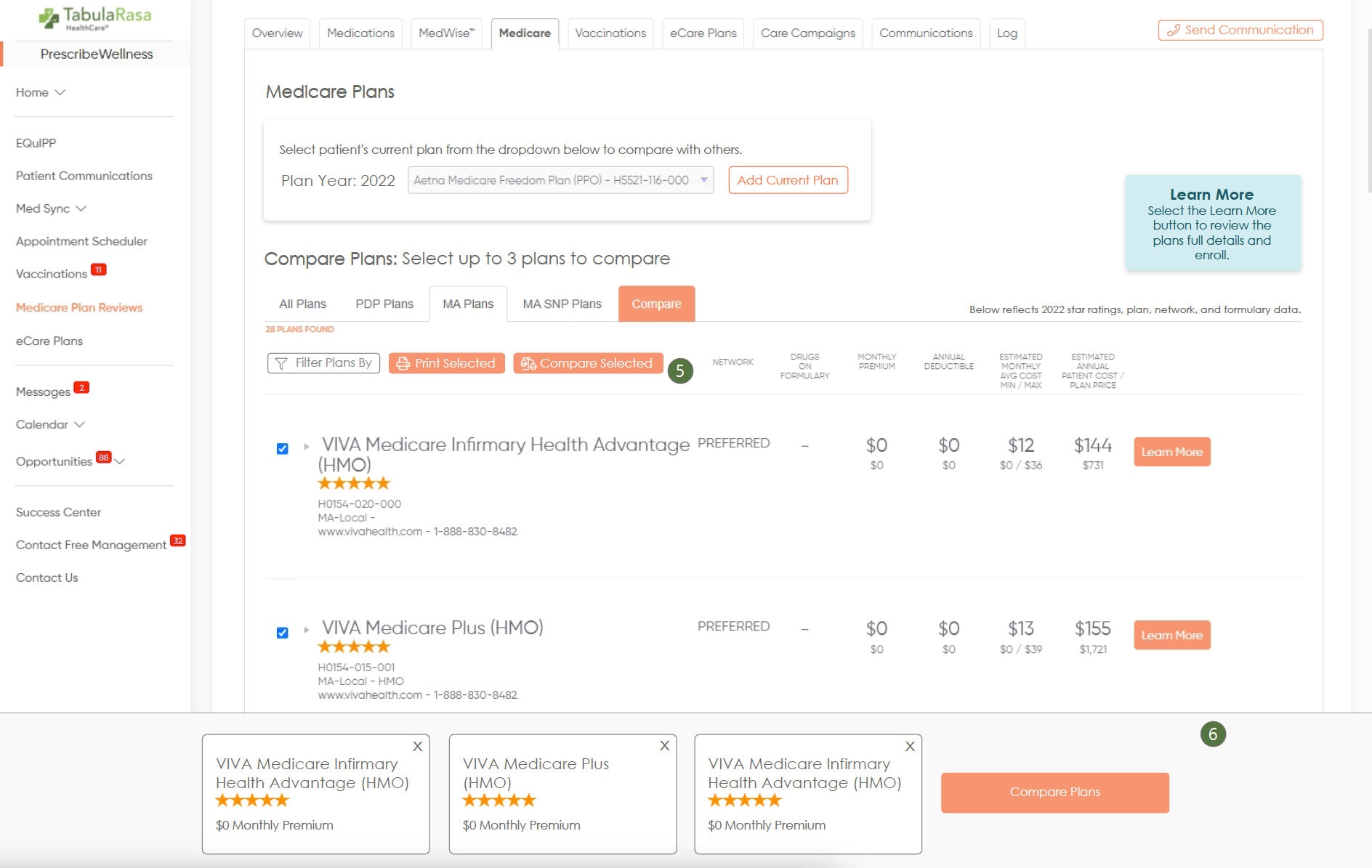Open the eCare Plans top tab

click(x=703, y=33)
